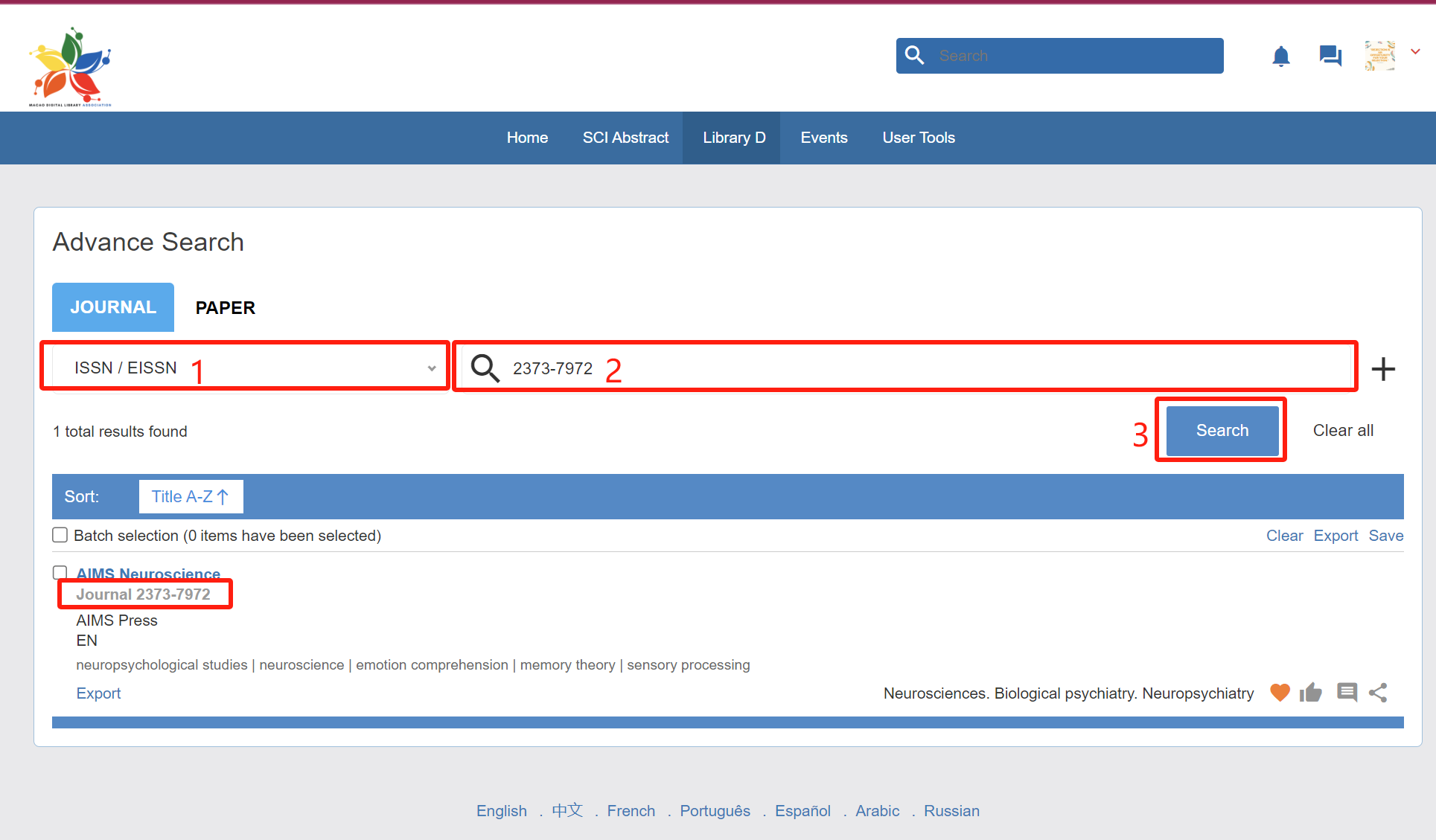Switch language to Português
This screenshot has width=1436, height=840.
tap(715, 811)
